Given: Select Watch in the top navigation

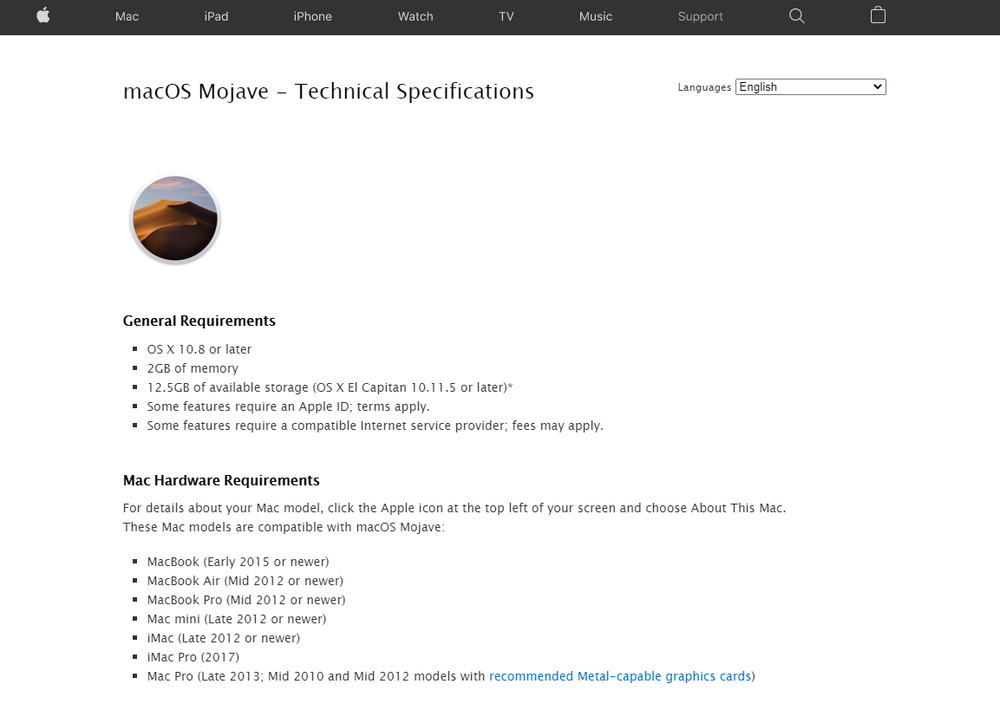Looking at the screenshot, I should 415,17.
